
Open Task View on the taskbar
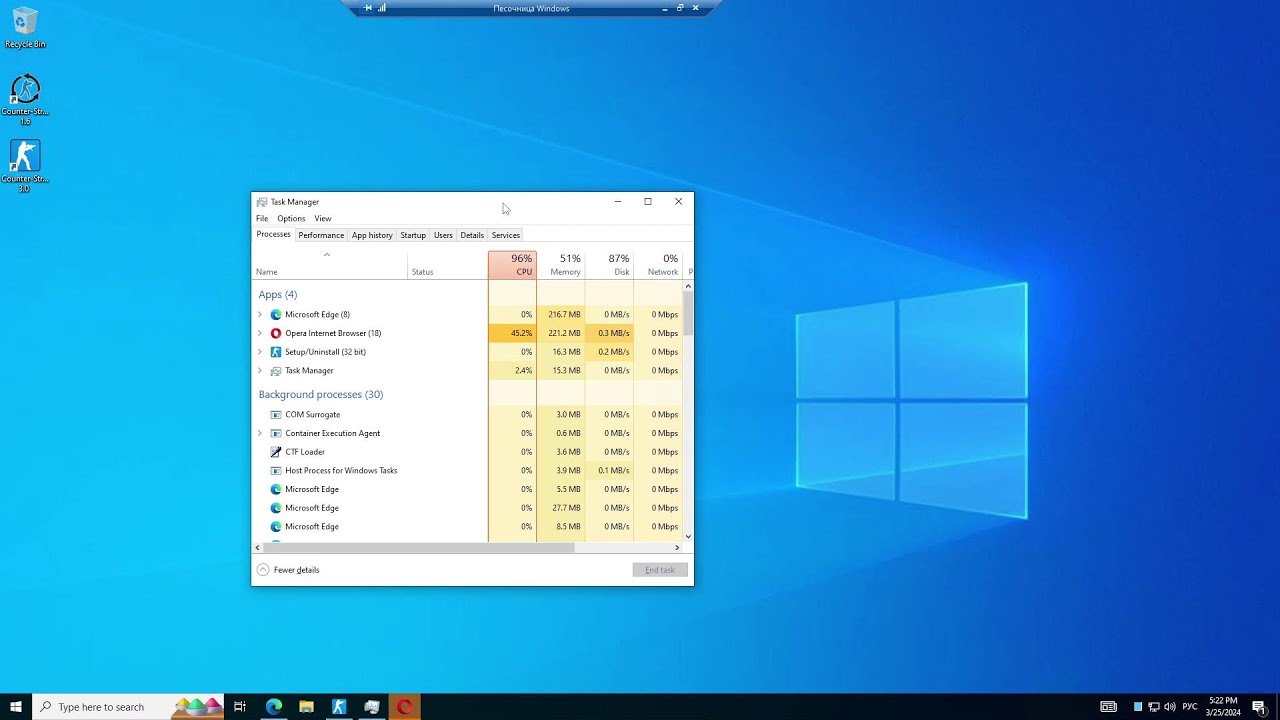click(240, 706)
